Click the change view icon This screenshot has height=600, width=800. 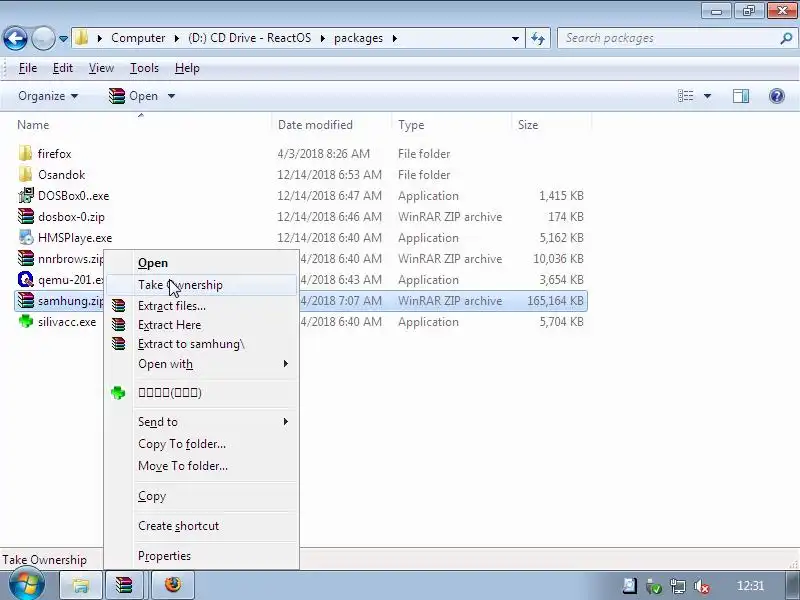685,96
